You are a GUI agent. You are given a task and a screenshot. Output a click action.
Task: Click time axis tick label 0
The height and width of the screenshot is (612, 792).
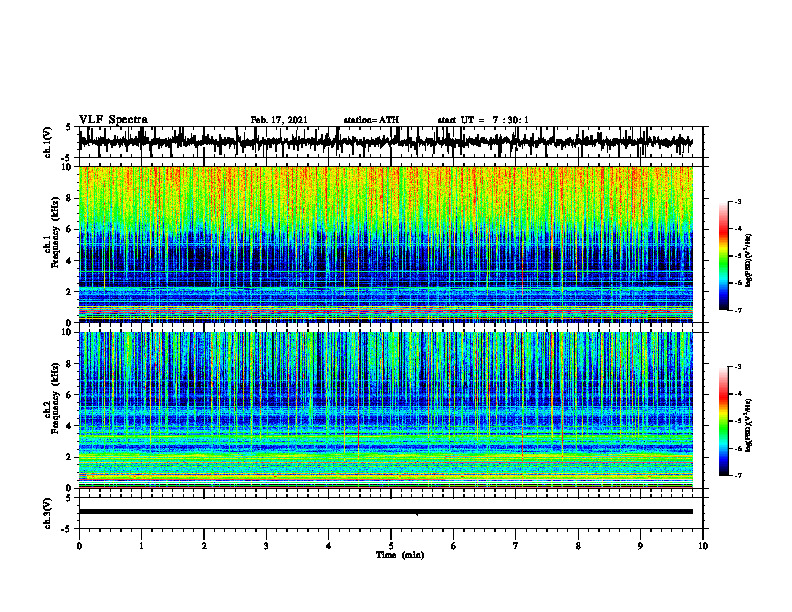(x=79, y=546)
